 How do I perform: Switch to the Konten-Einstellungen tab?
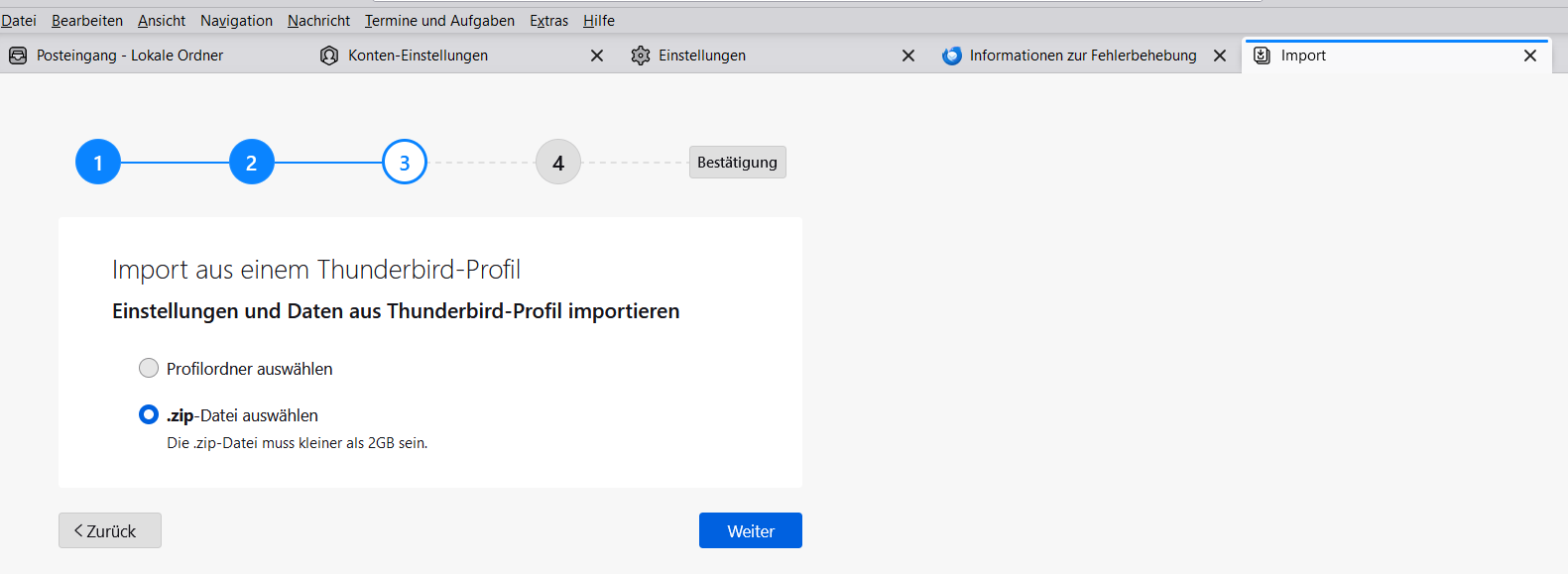[418, 56]
